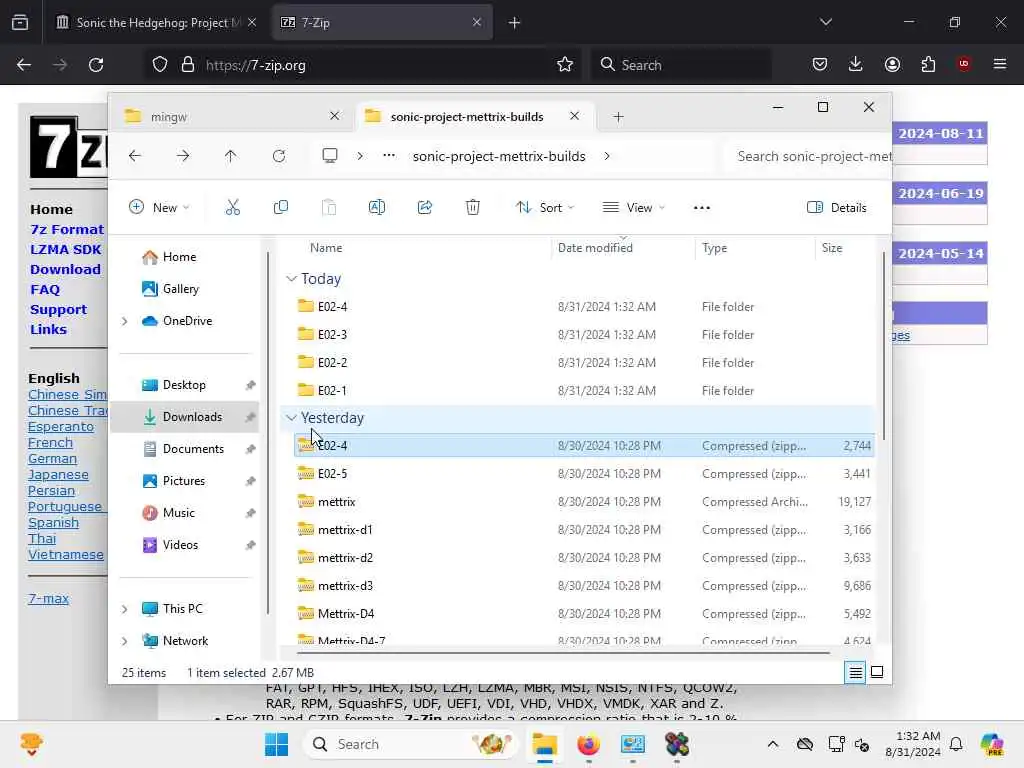
Task: Expand This PC in navigation pane
Action: coord(124,609)
